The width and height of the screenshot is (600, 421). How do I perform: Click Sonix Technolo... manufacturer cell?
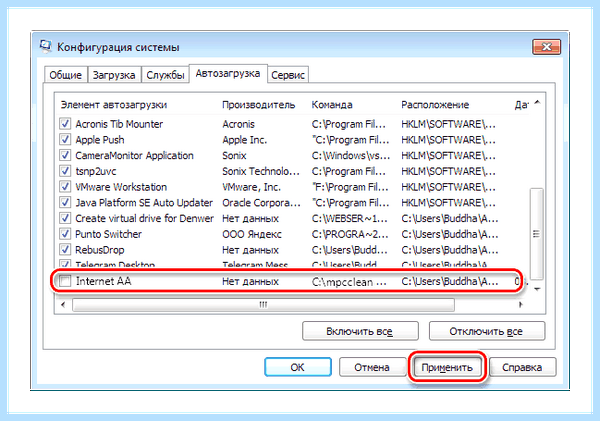coord(261,171)
